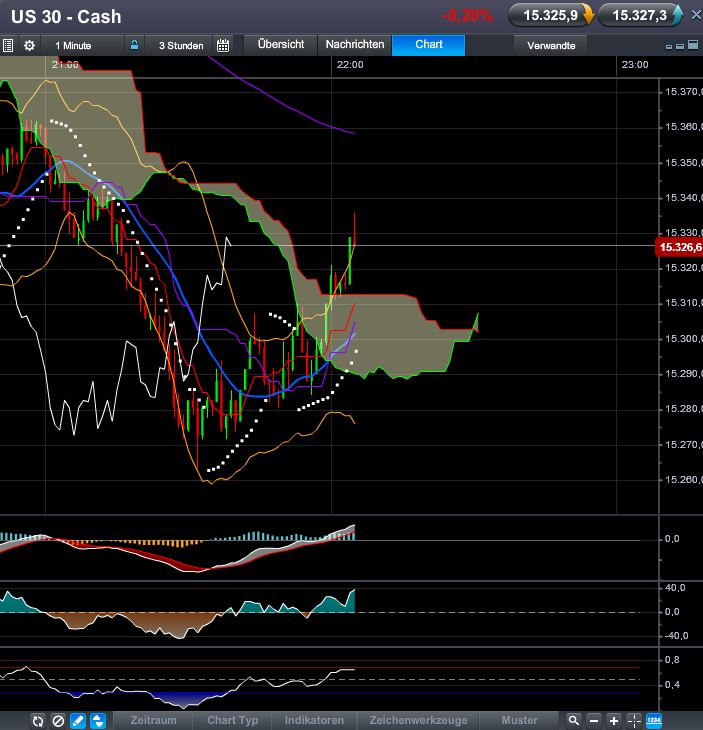The width and height of the screenshot is (703, 730).
Task: Open the Chart Typ menu
Action: tap(232, 720)
